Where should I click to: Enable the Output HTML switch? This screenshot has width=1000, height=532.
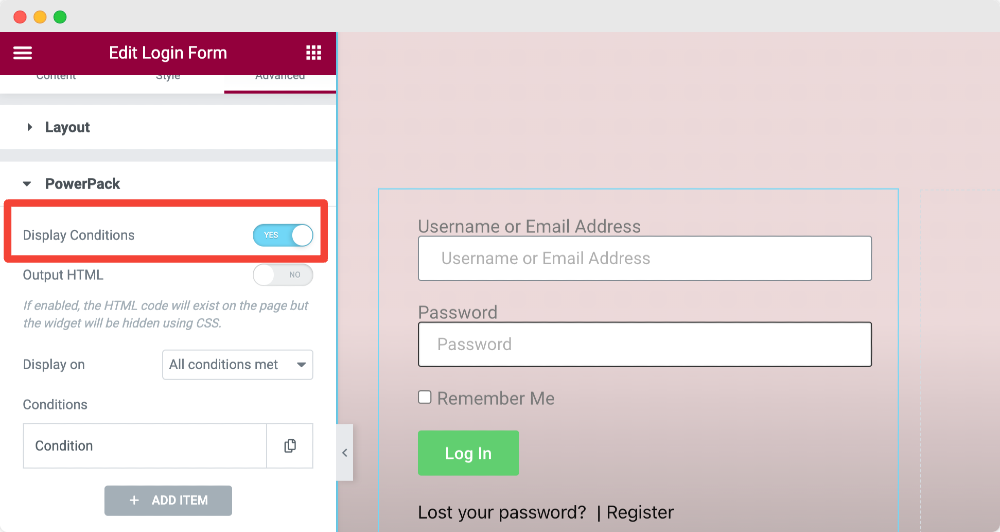(x=283, y=275)
